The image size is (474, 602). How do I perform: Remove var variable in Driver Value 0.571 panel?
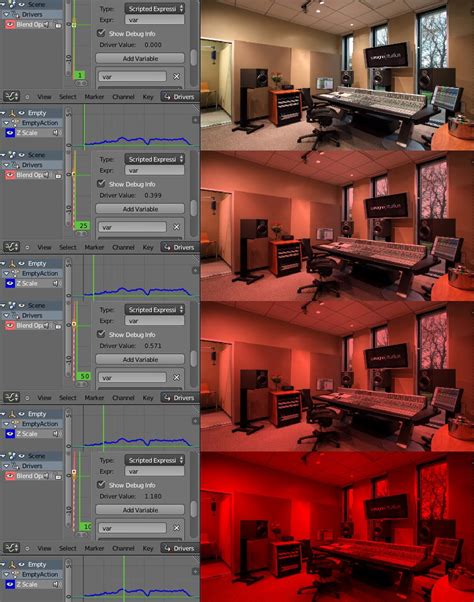pos(177,377)
